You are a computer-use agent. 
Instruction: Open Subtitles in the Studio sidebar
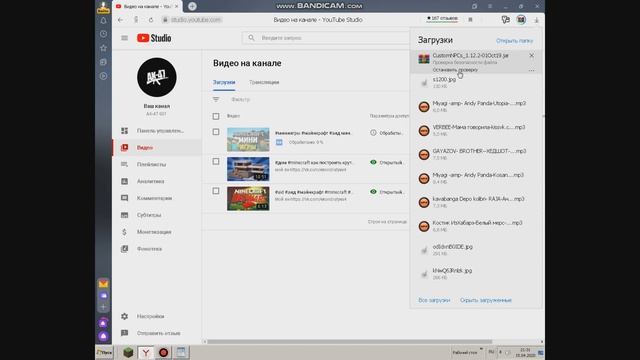tap(157, 215)
